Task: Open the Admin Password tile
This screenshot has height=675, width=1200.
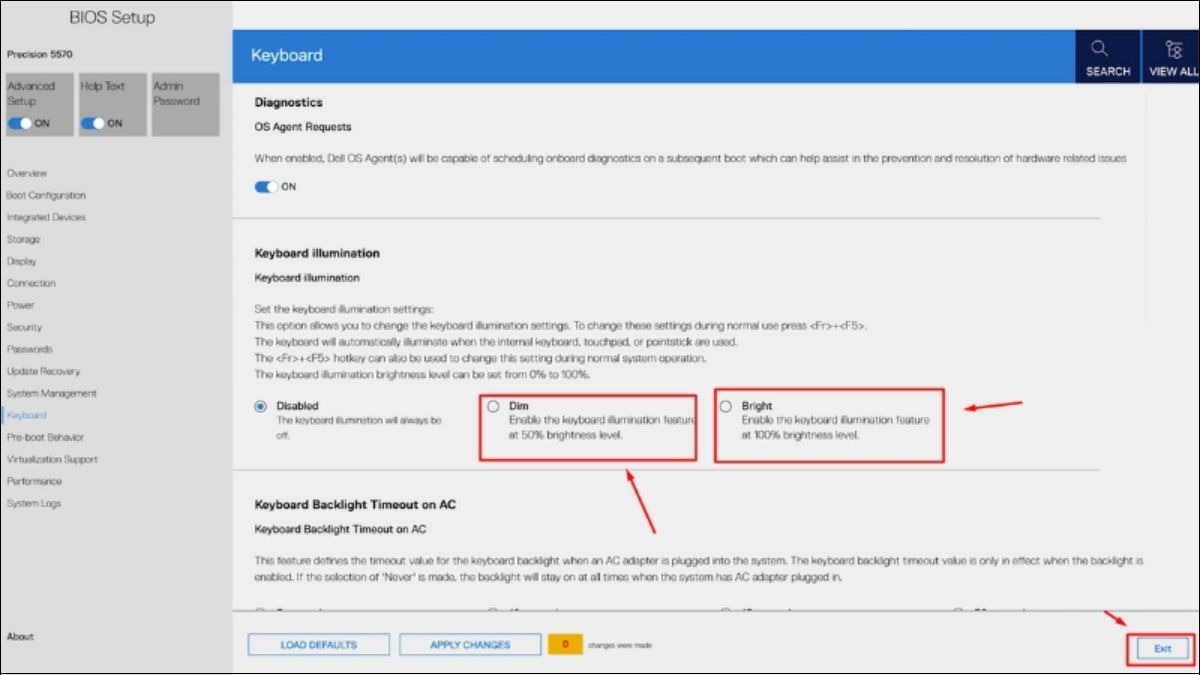Action: (x=184, y=104)
